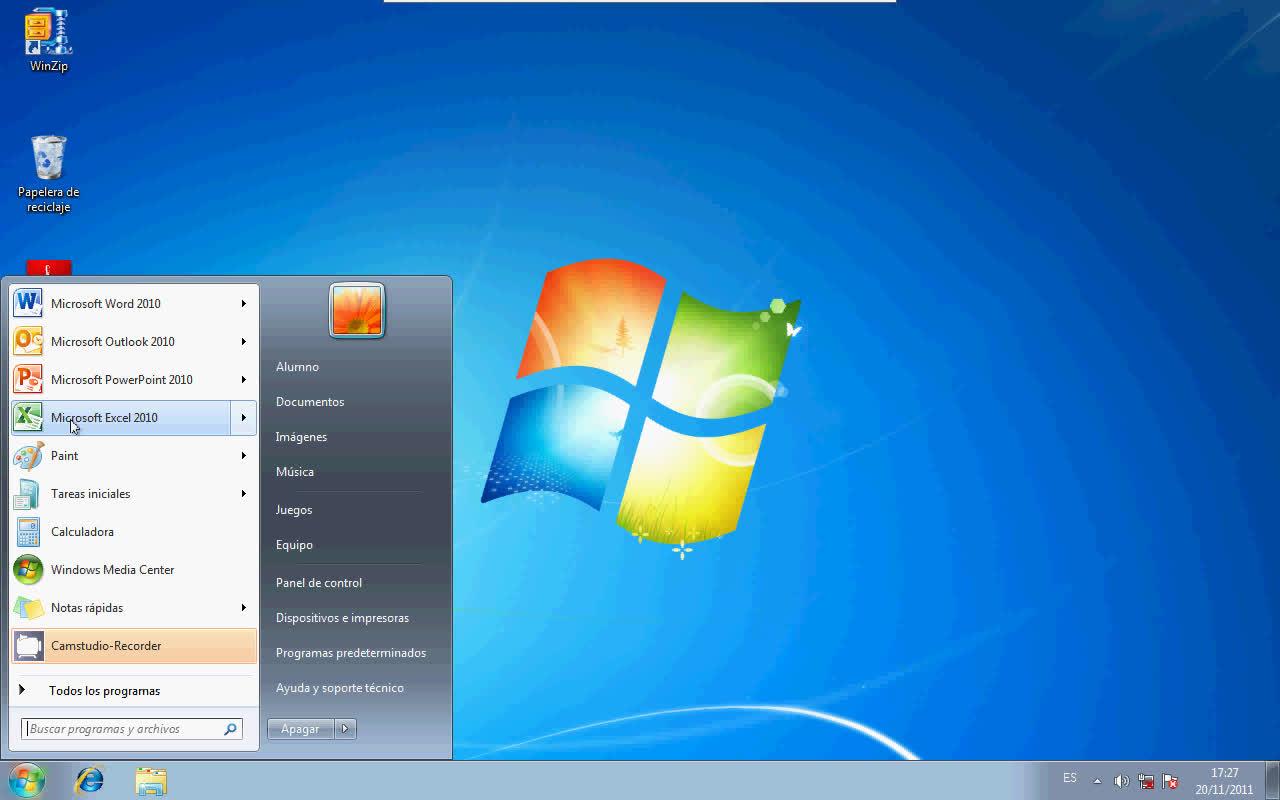Launch Microsoft PowerPoint 2010 by its label
This screenshot has width=1280, height=800.
pyautogui.click(x=122, y=380)
